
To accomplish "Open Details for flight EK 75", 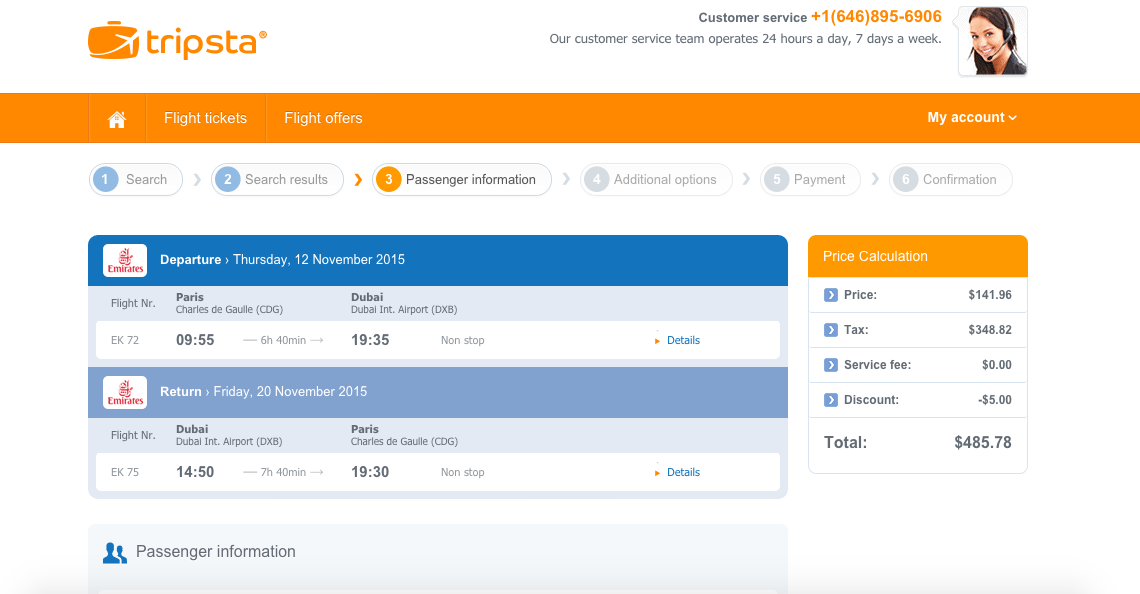I will pos(683,473).
